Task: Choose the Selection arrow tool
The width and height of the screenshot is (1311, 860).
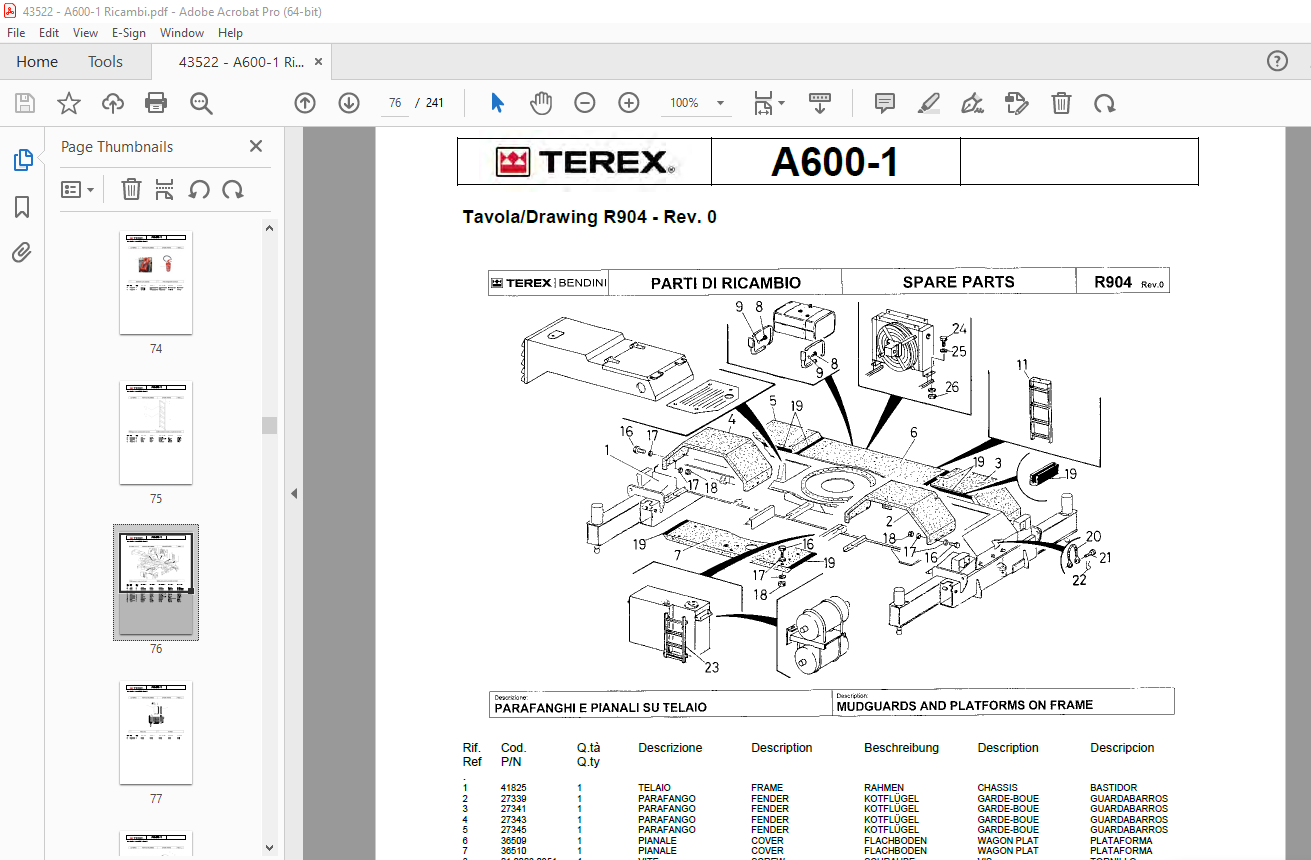Action: tap(498, 103)
